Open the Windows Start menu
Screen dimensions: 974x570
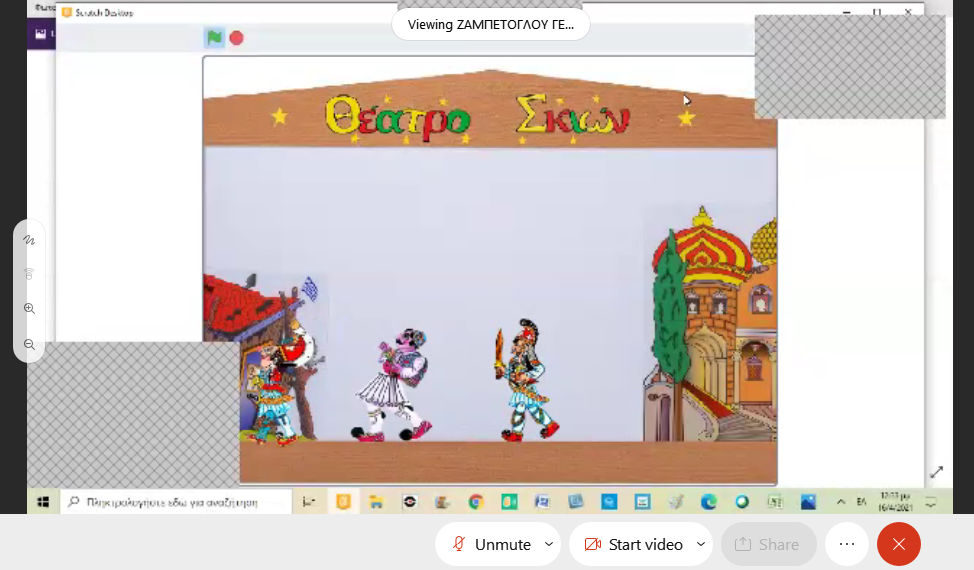42,502
